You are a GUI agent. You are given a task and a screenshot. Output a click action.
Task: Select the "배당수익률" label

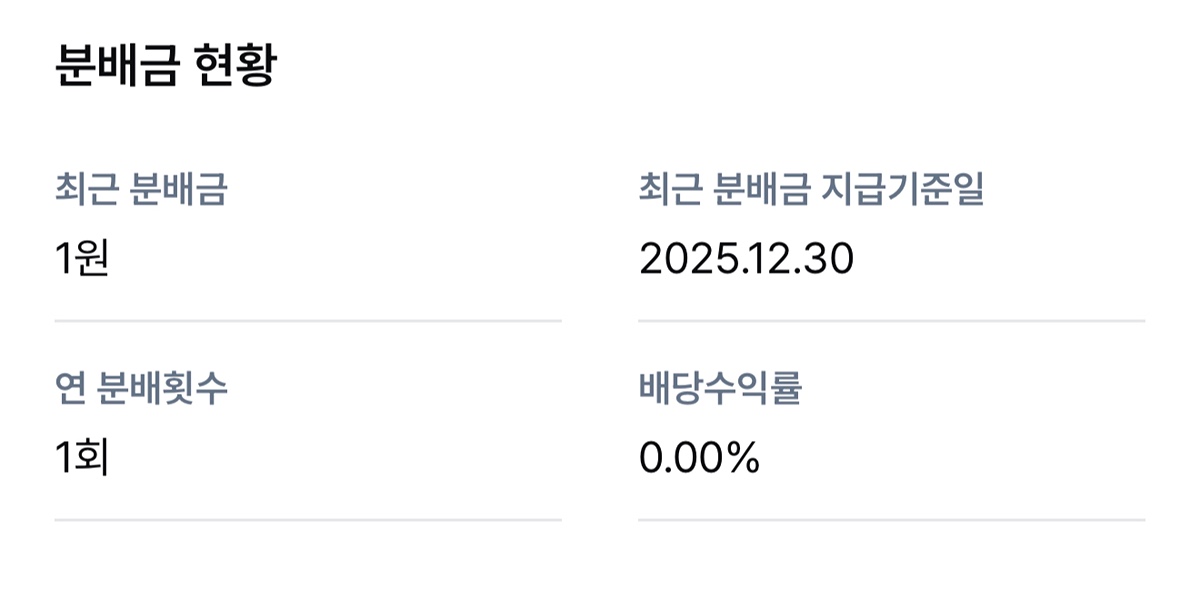[720, 389]
